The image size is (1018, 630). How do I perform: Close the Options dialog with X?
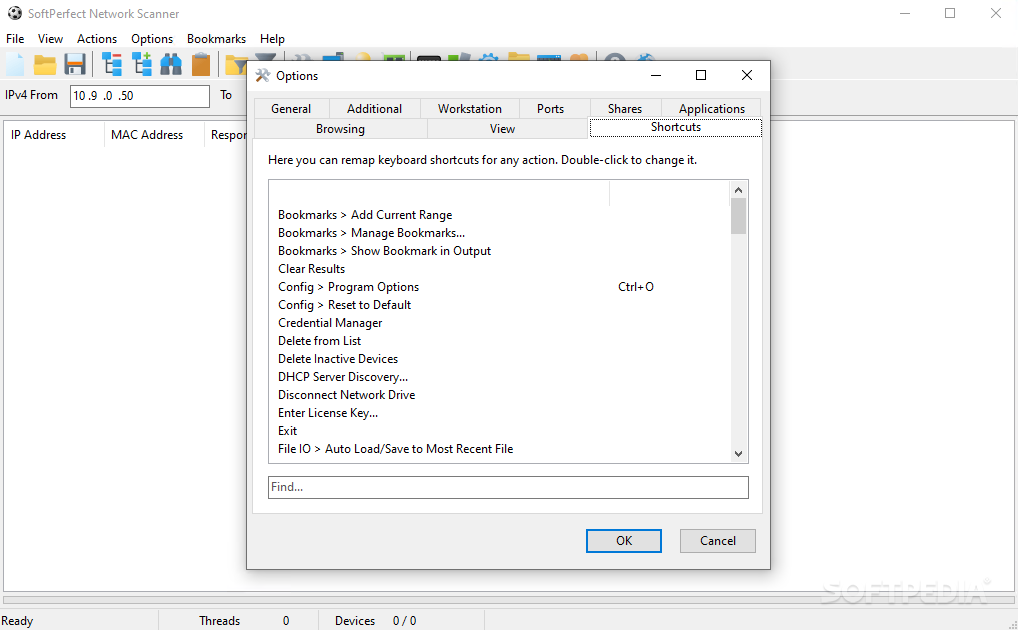pyautogui.click(x=747, y=75)
